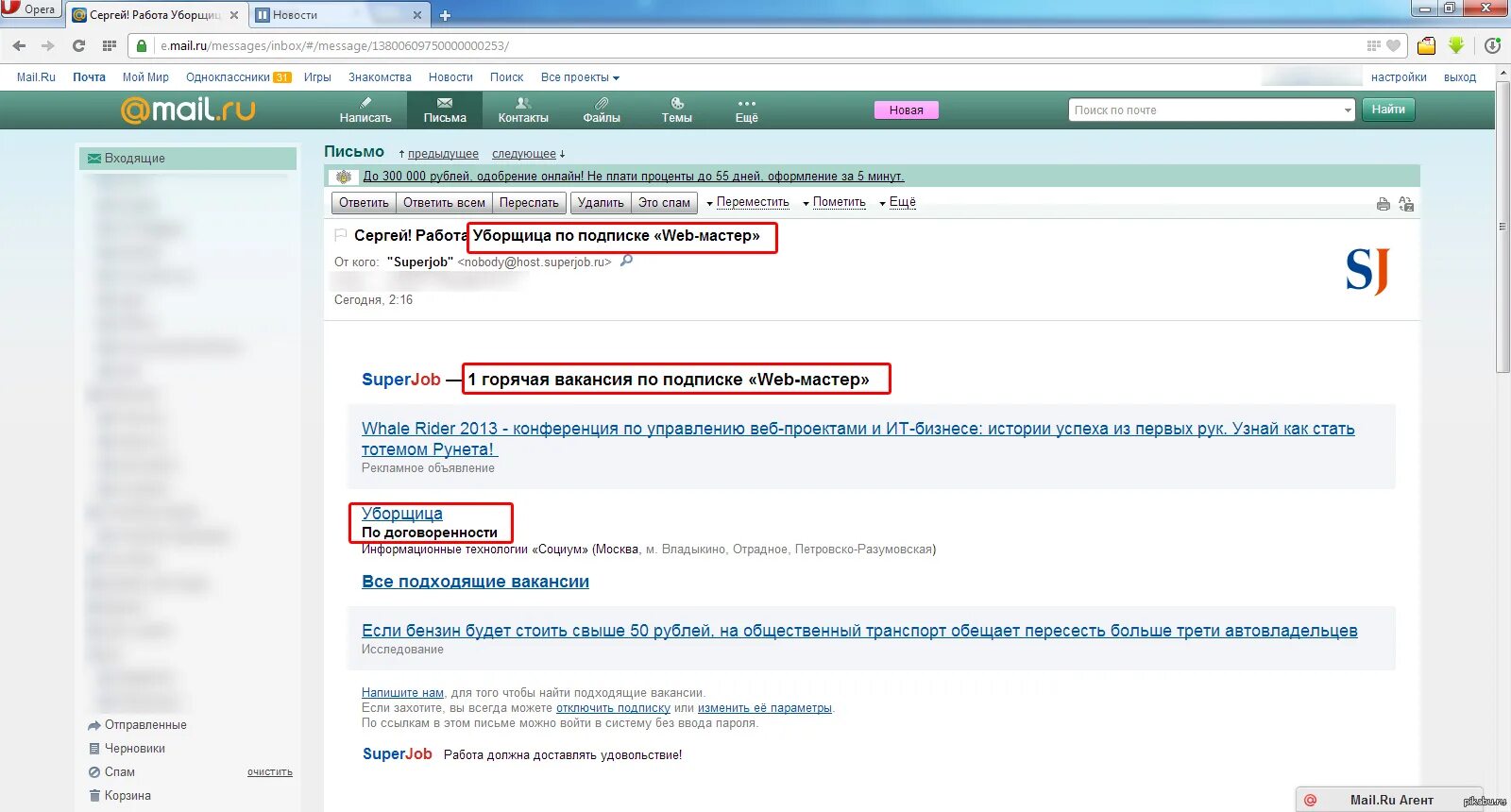The height and width of the screenshot is (812, 1511).
Task: Click the green download arrow extension icon
Action: tap(1456, 45)
